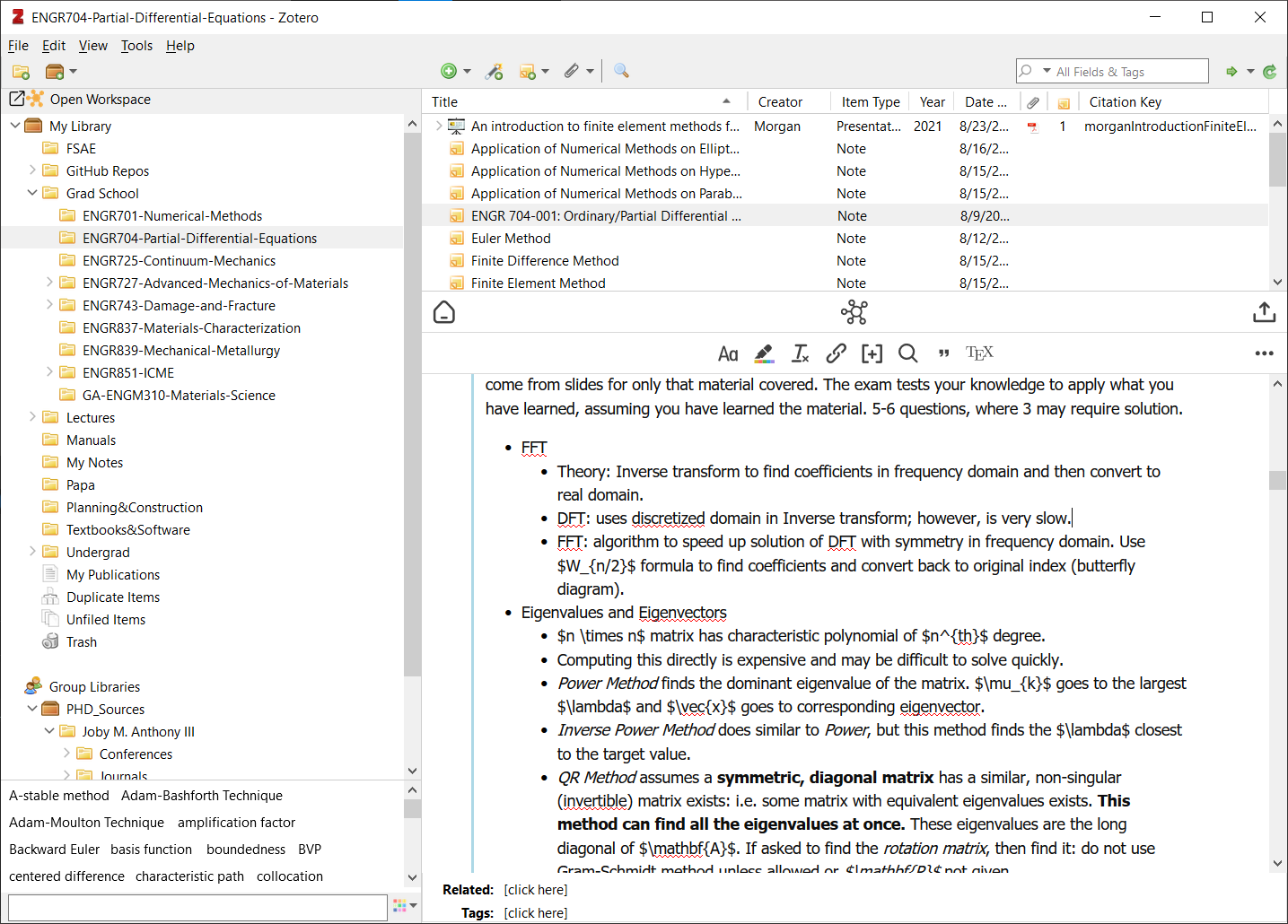Click [click here] next to Related

(x=536, y=889)
